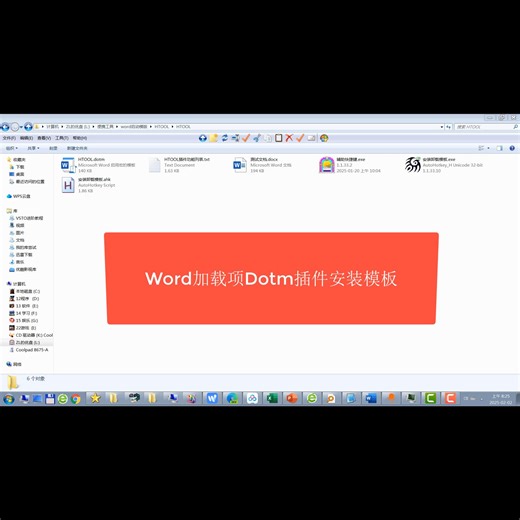Toggle the preview pane button

(x=499, y=148)
